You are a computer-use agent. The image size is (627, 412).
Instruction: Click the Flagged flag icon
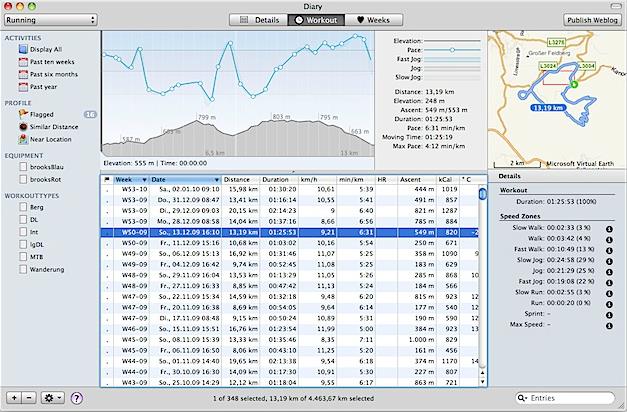[x=23, y=114]
